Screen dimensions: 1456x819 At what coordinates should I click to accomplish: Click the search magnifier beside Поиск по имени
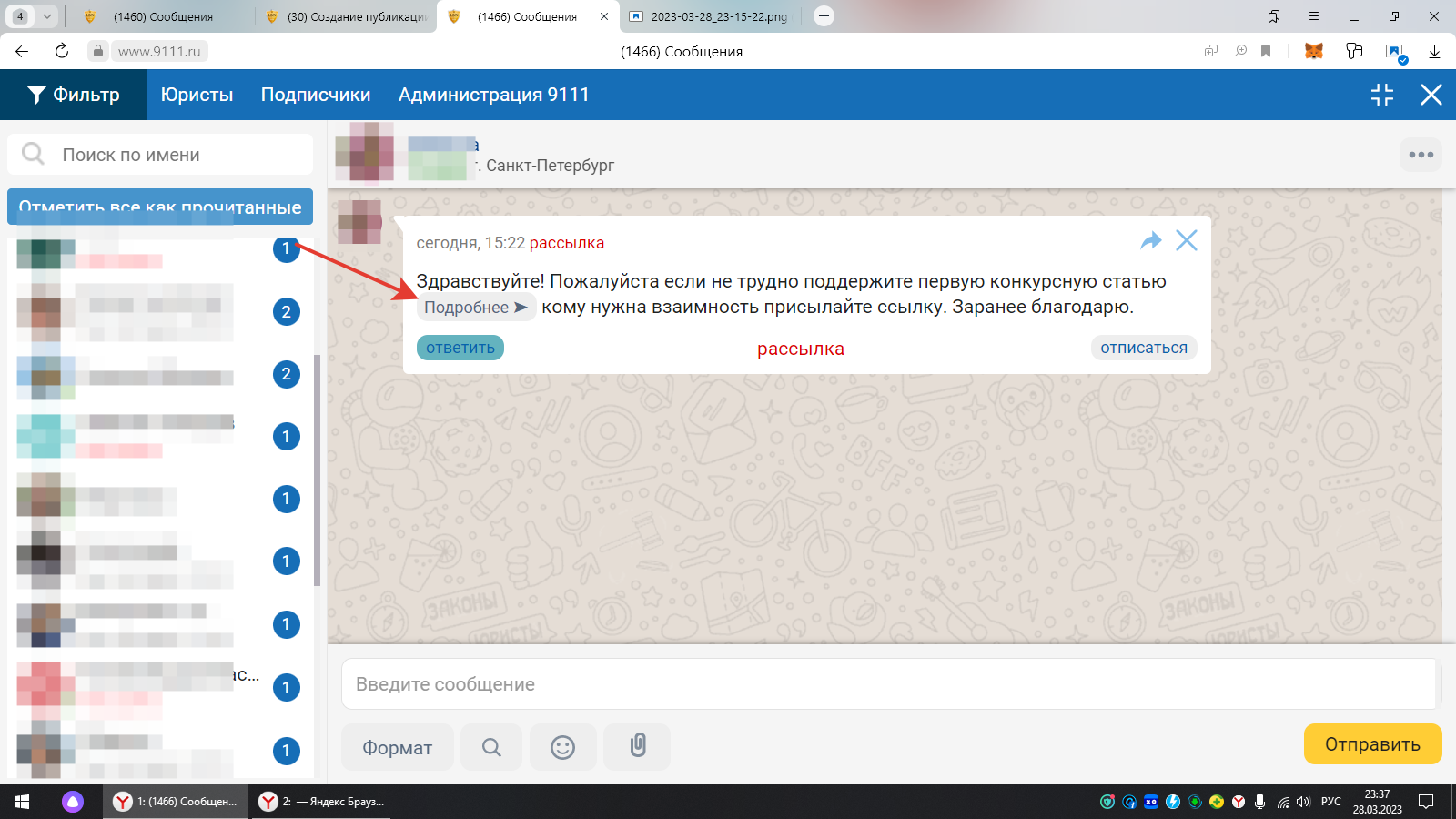pyautogui.click(x=33, y=154)
